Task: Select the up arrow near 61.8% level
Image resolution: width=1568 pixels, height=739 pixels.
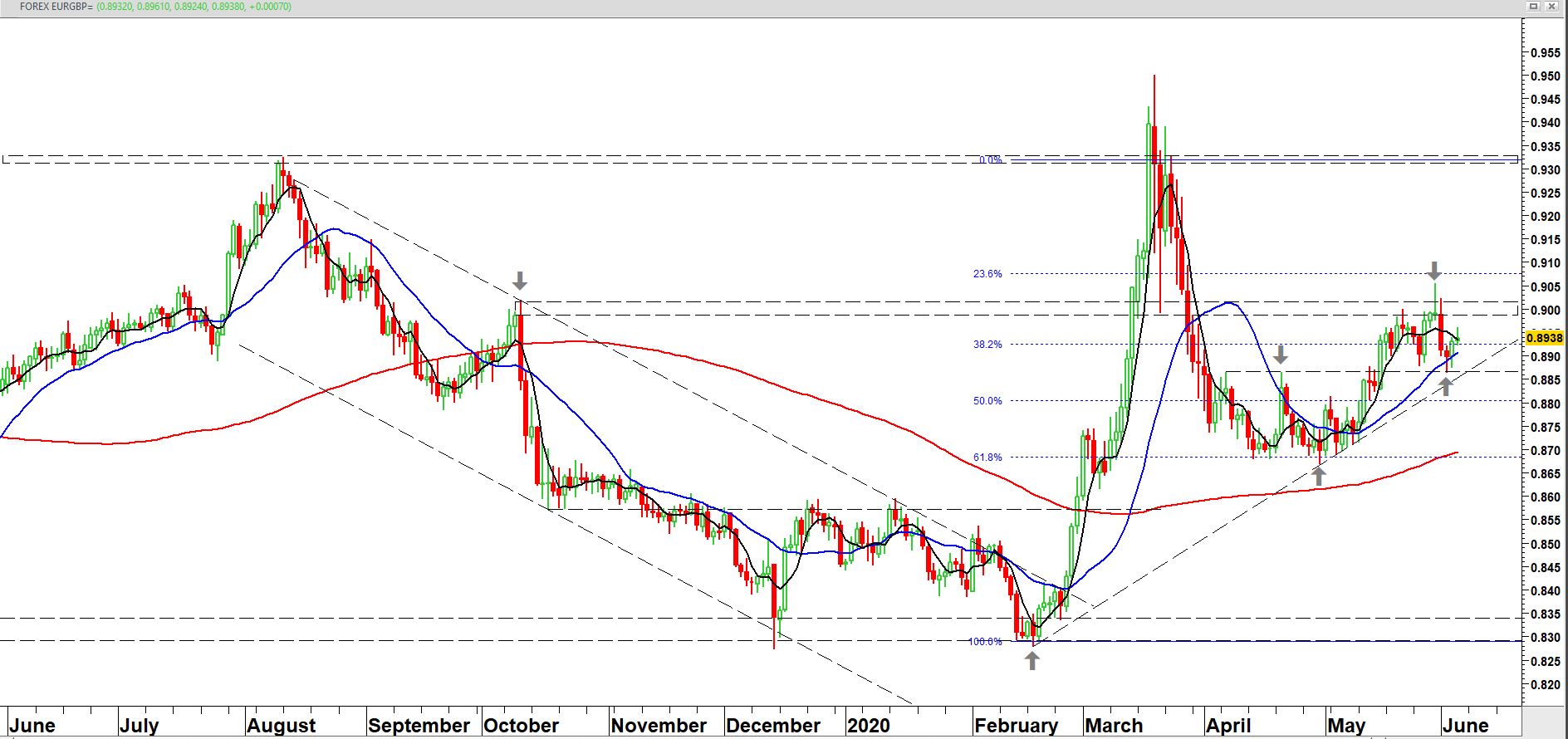Action: (x=1319, y=476)
